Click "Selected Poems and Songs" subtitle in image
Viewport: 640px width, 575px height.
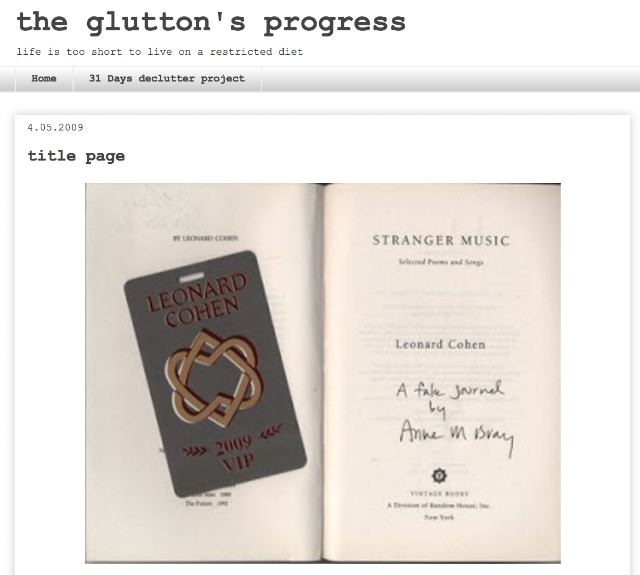point(441,262)
